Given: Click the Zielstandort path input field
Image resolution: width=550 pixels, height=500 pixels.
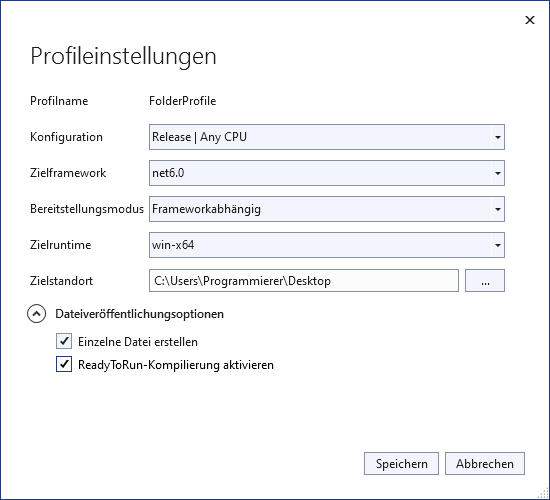Looking at the screenshot, I should 304,281.
